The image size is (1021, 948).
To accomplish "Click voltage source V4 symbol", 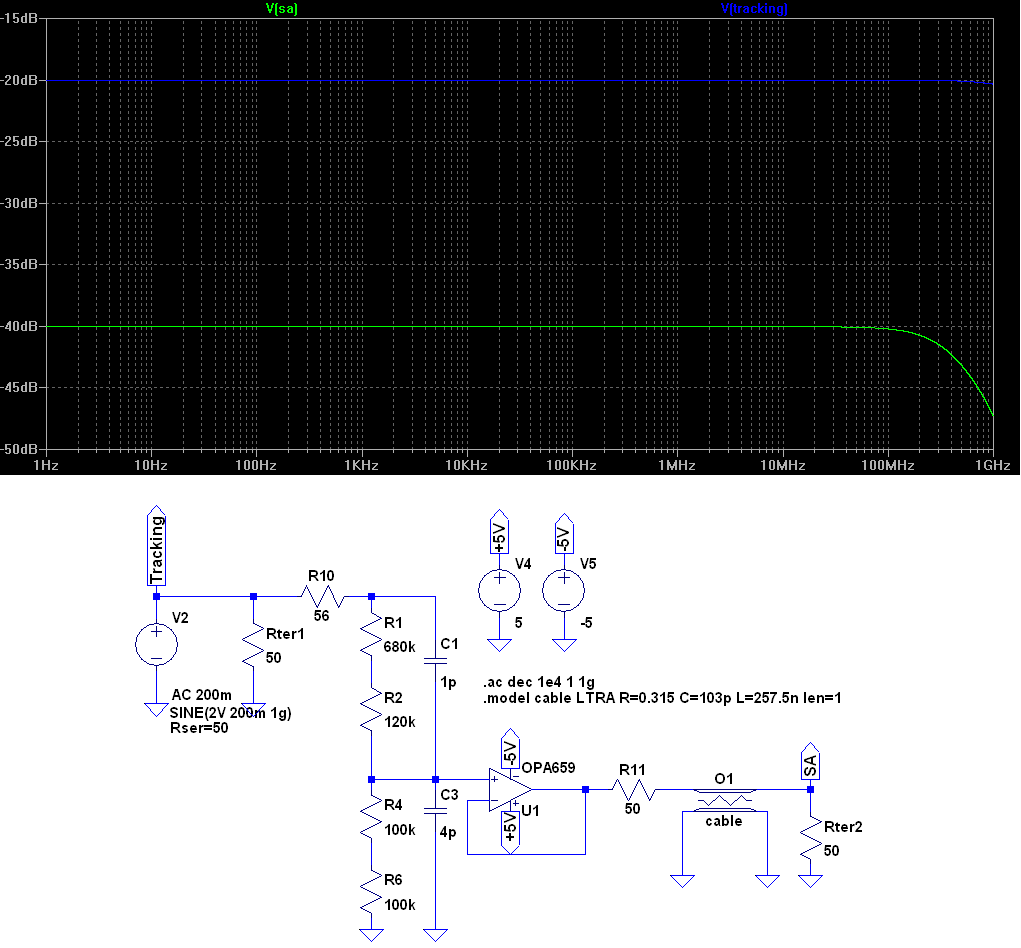I will point(499,591).
